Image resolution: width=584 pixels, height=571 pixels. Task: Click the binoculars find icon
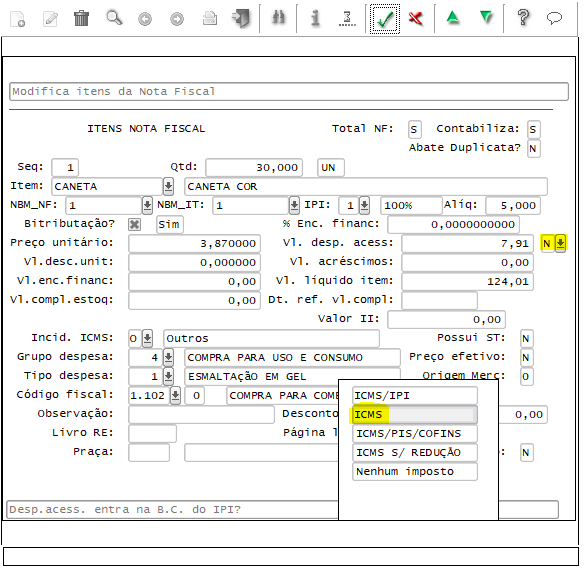(279, 18)
